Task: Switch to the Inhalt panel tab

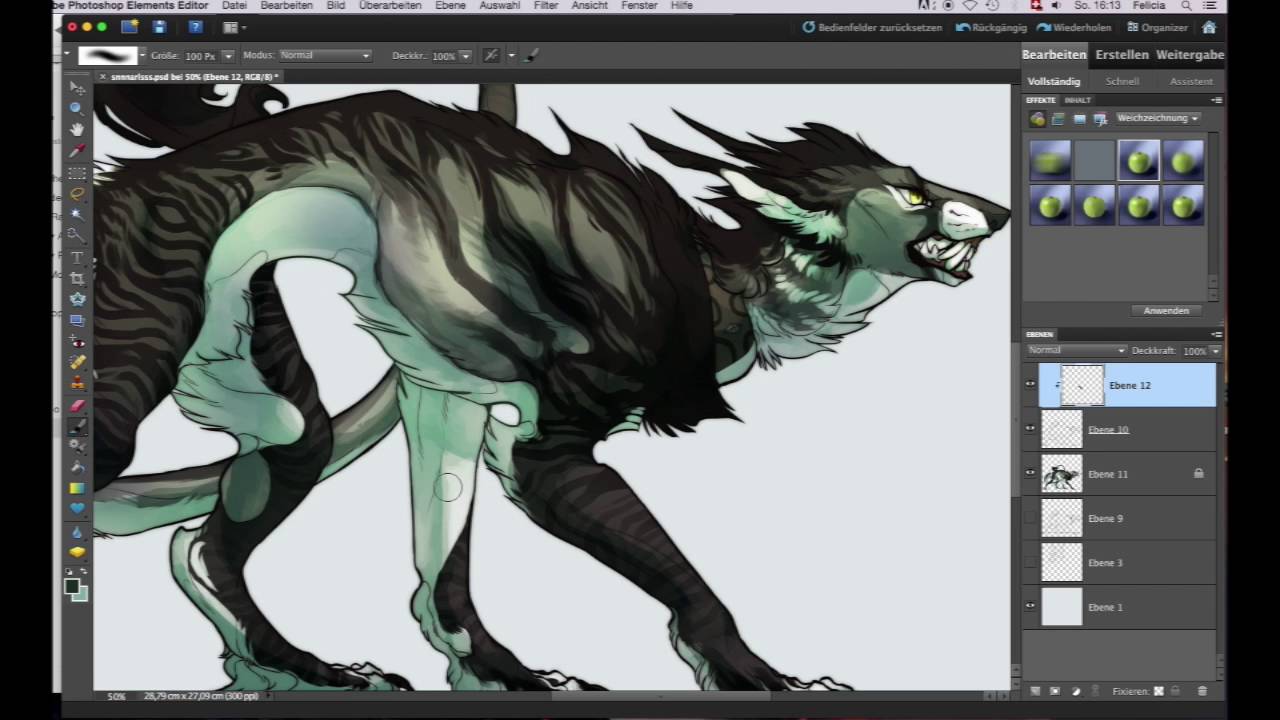Action: click(x=1077, y=100)
